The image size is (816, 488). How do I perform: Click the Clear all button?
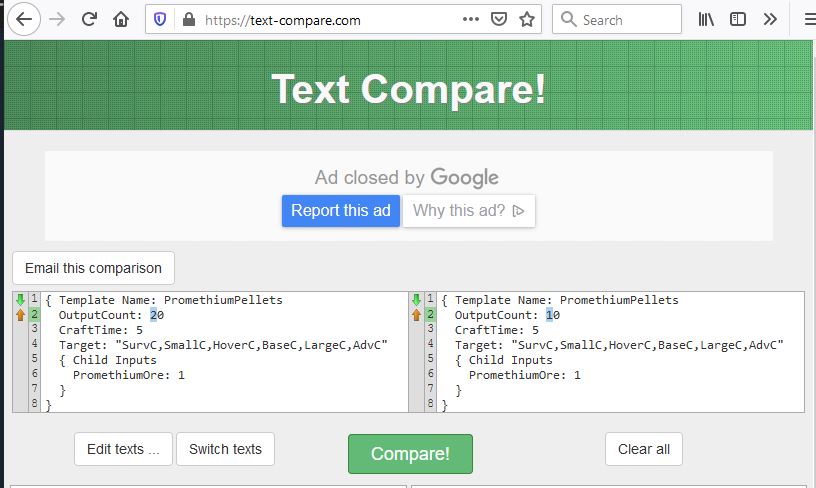click(644, 449)
